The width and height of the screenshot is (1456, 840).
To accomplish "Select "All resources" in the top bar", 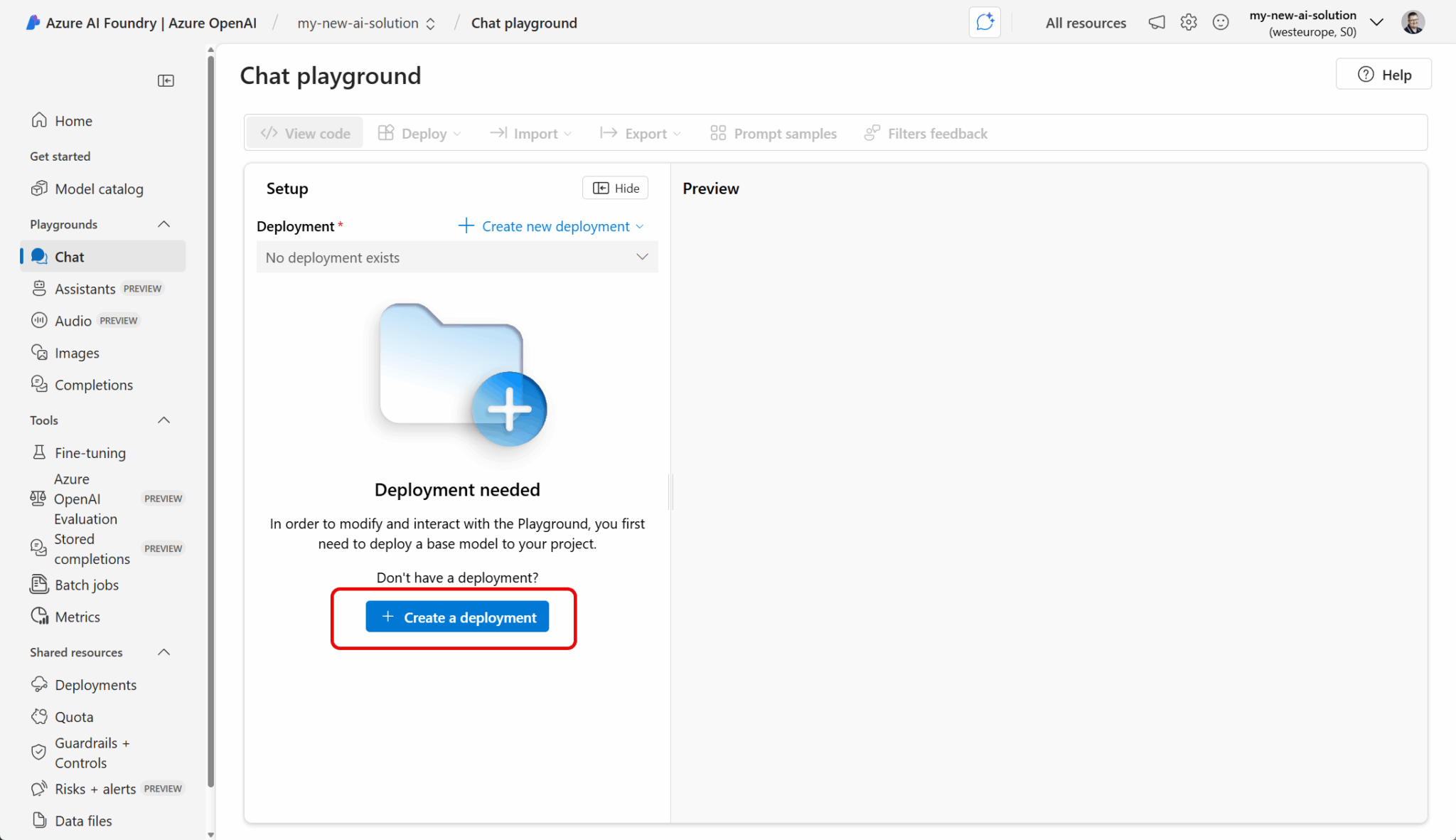I will point(1086,22).
